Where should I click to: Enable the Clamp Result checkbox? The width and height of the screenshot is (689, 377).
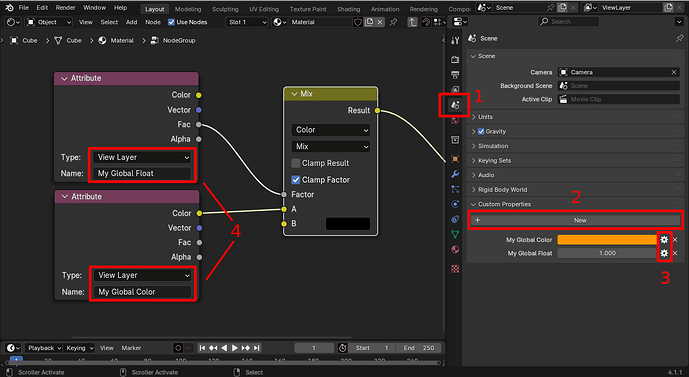[x=296, y=163]
